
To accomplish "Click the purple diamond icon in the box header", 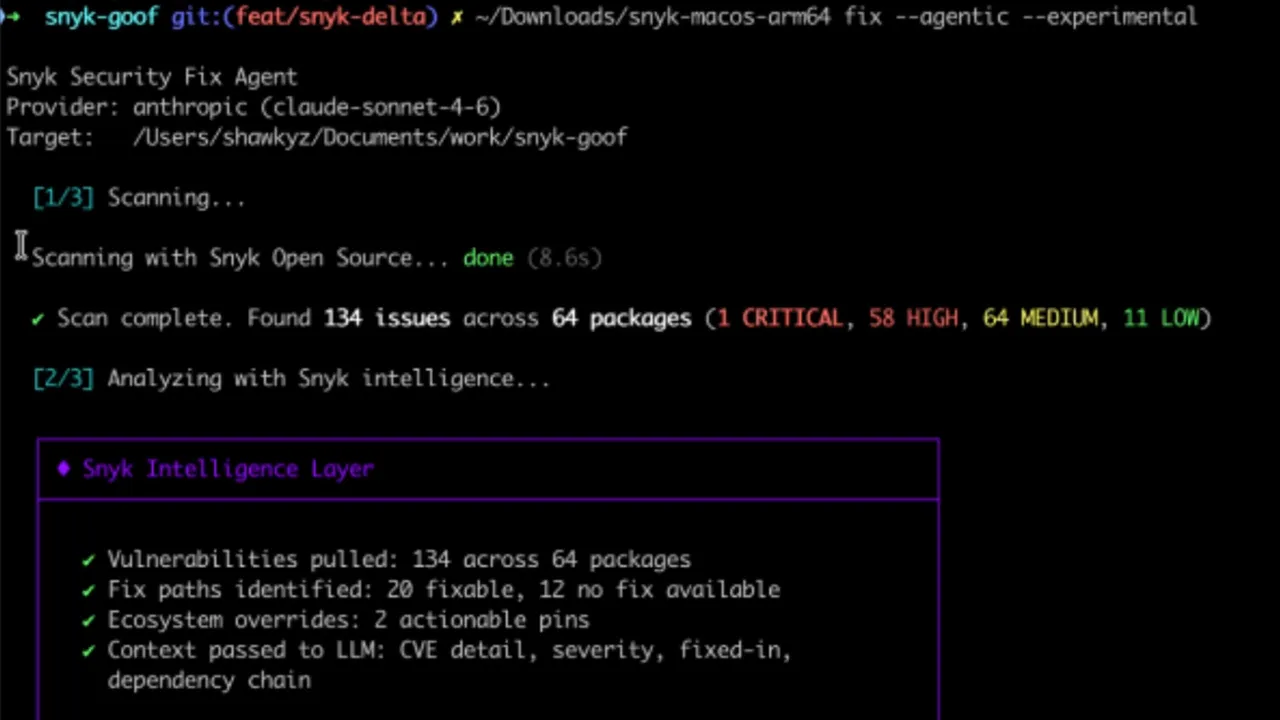I will pos(63,468).
